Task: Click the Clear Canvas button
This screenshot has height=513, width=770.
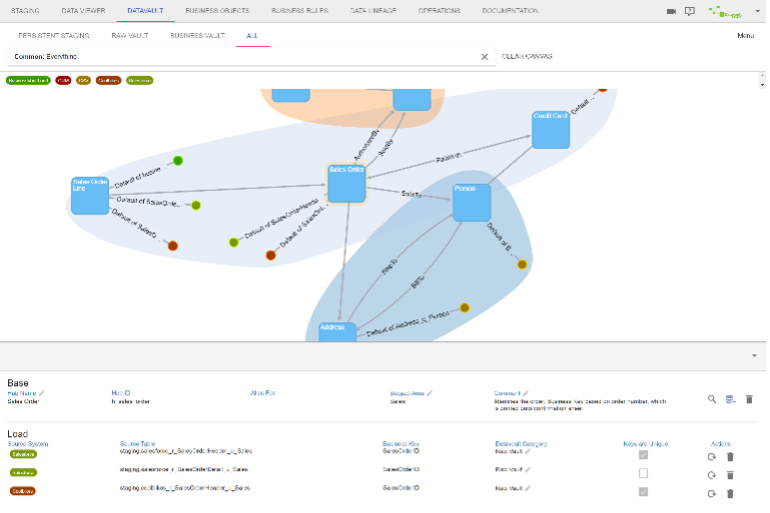Action: click(527, 56)
